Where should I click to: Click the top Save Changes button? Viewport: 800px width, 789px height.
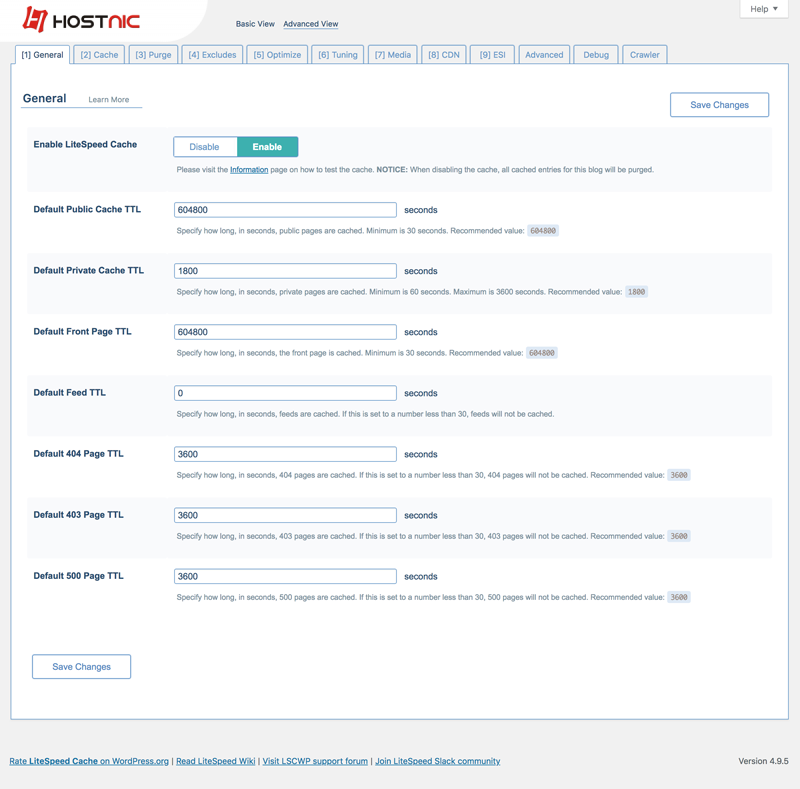pyautogui.click(x=719, y=105)
